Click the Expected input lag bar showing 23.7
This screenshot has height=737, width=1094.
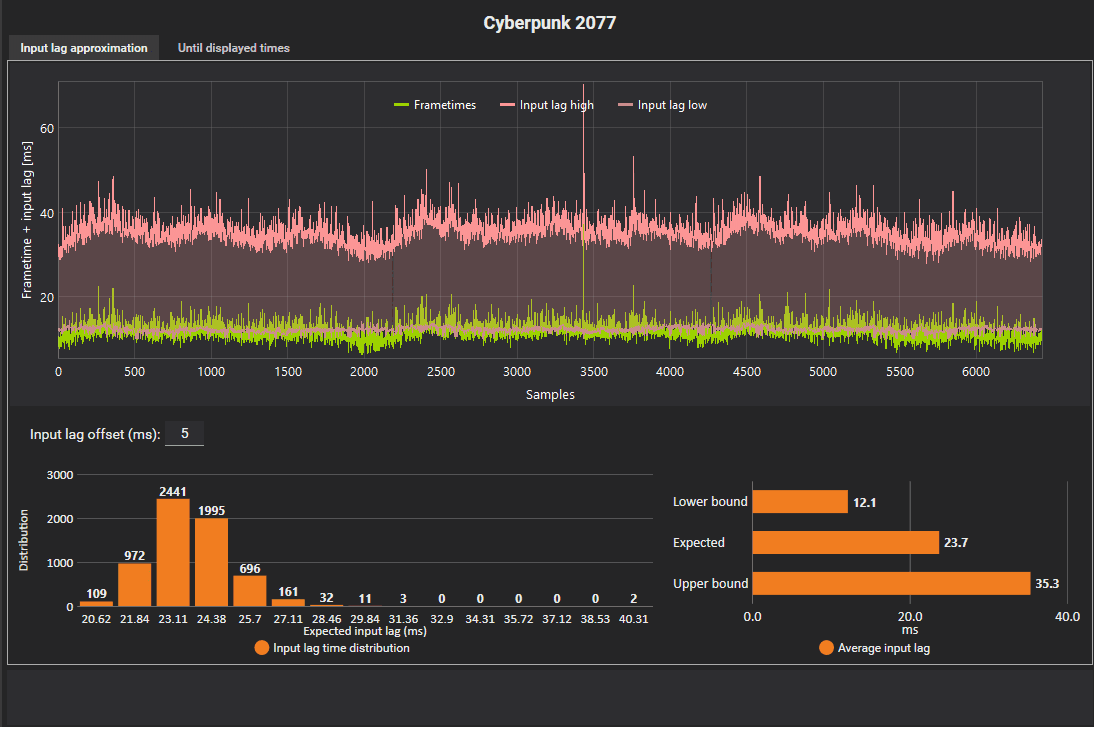point(845,542)
